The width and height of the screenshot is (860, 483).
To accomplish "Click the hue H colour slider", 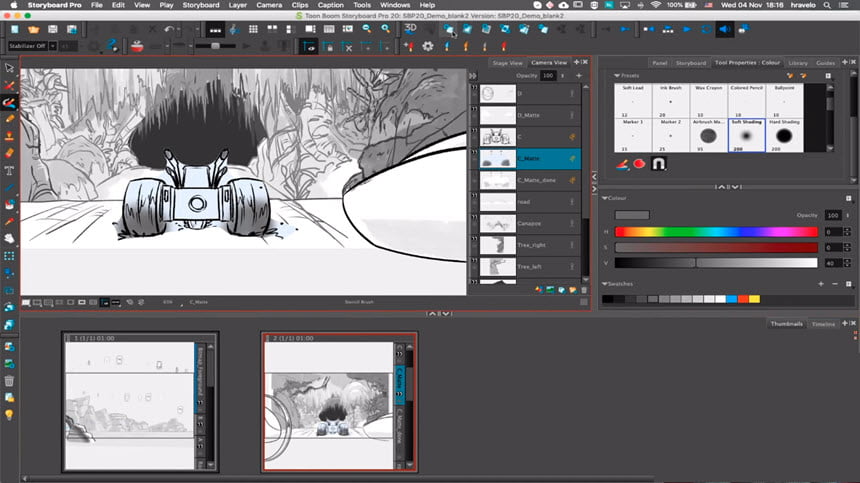I will 716,232.
